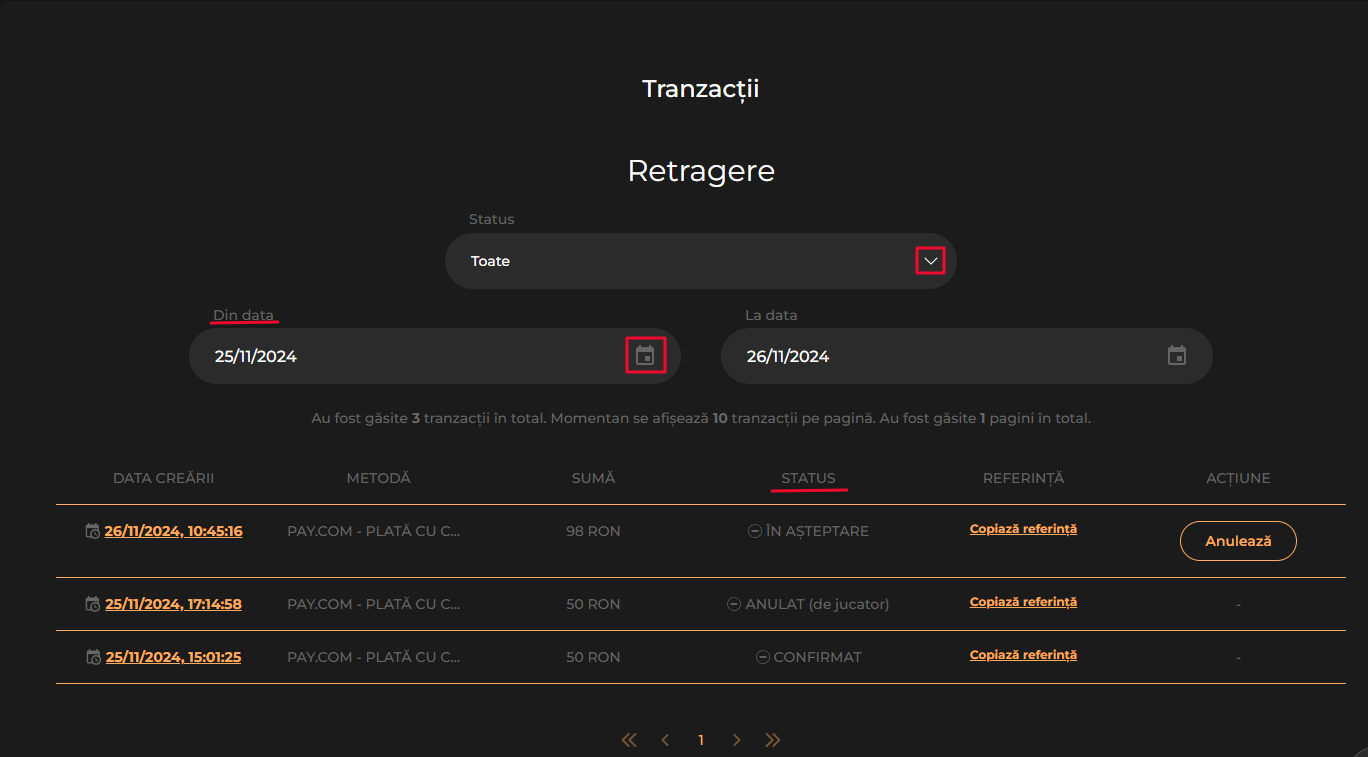Click the STATUS column header
Image resolution: width=1368 pixels, height=757 pixels.
pos(808,478)
